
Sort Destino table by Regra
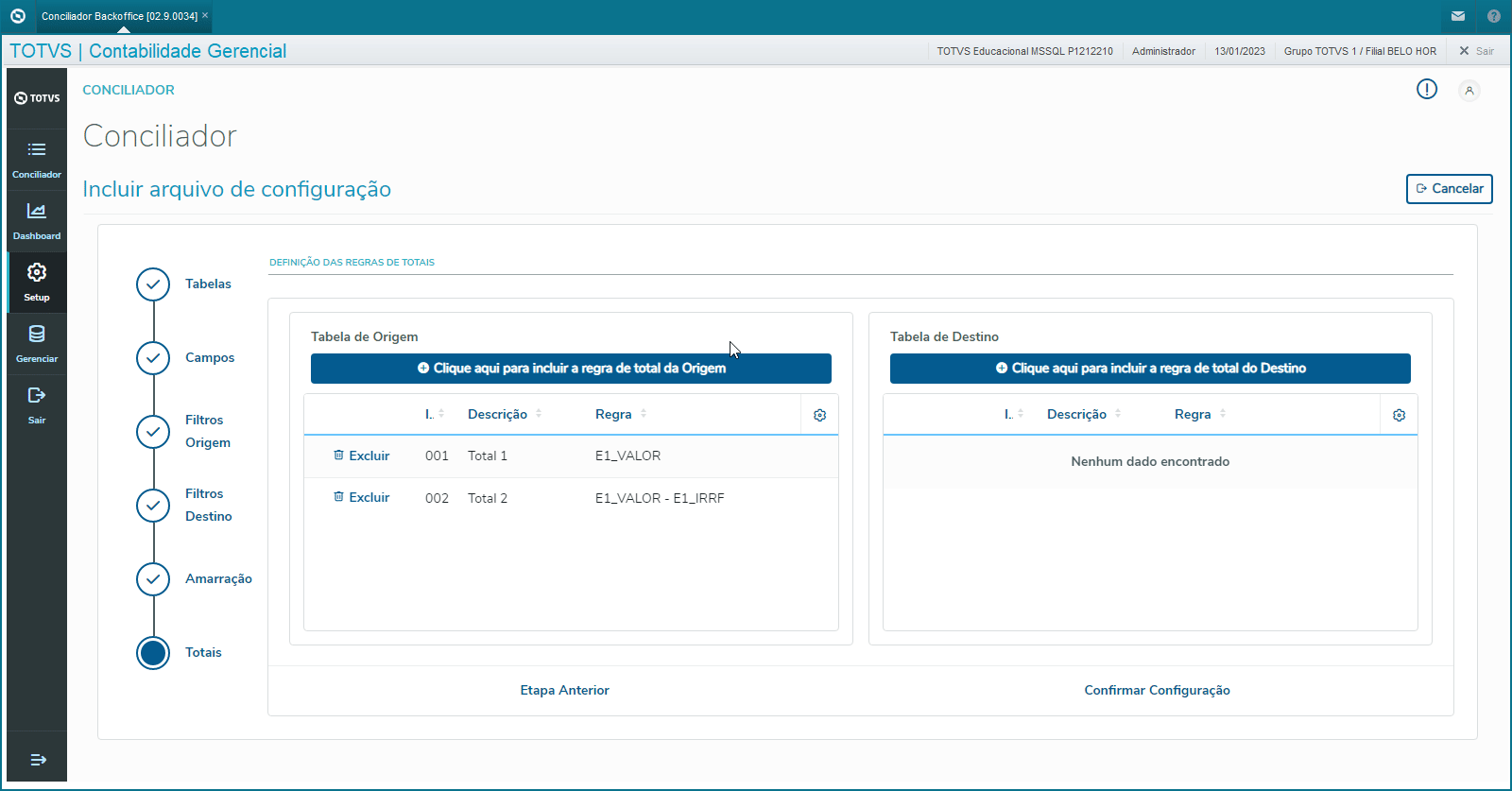tap(1200, 414)
